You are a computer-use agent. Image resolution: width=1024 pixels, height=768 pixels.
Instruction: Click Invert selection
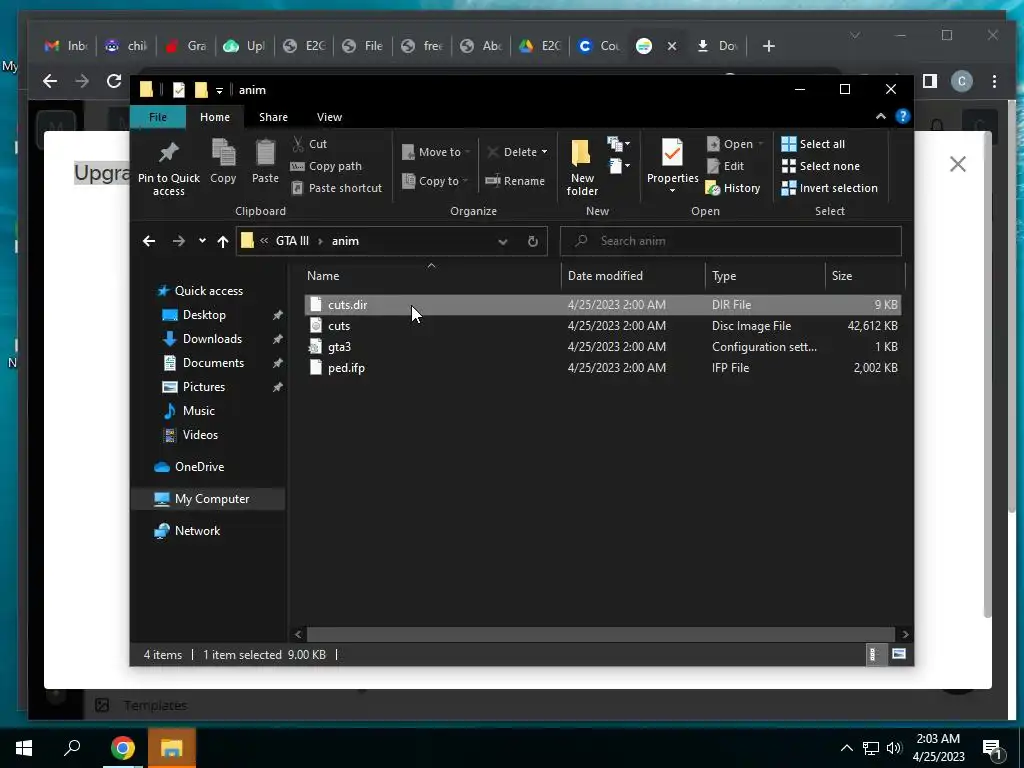coord(829,188)
